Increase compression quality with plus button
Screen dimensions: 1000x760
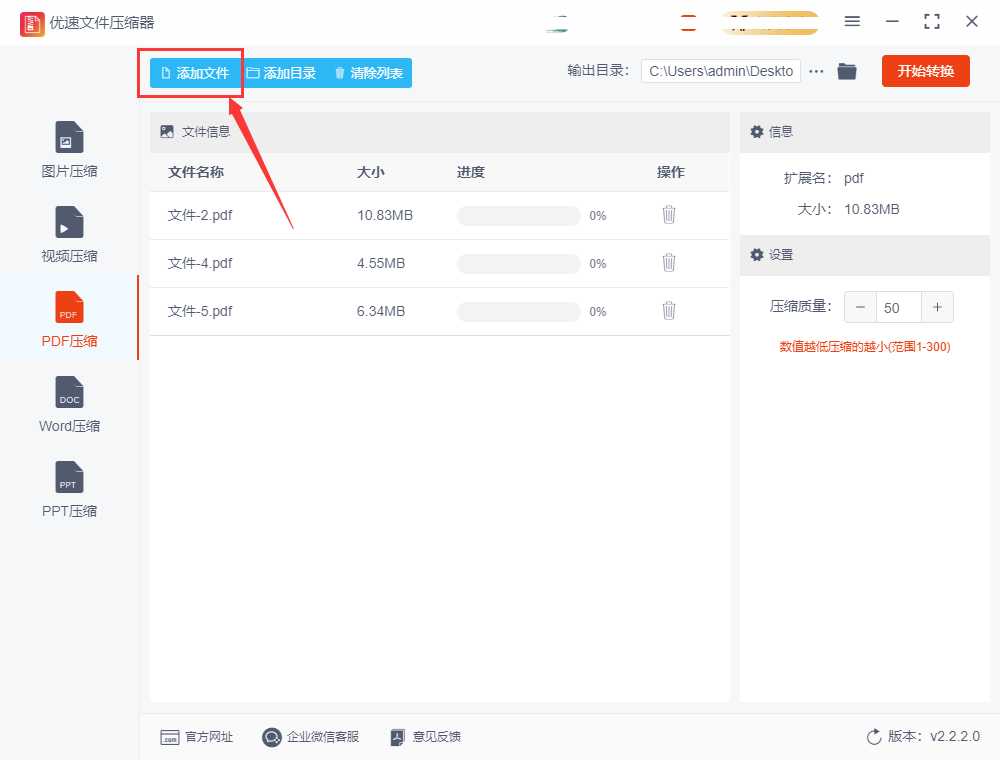[x=938, y=307]
